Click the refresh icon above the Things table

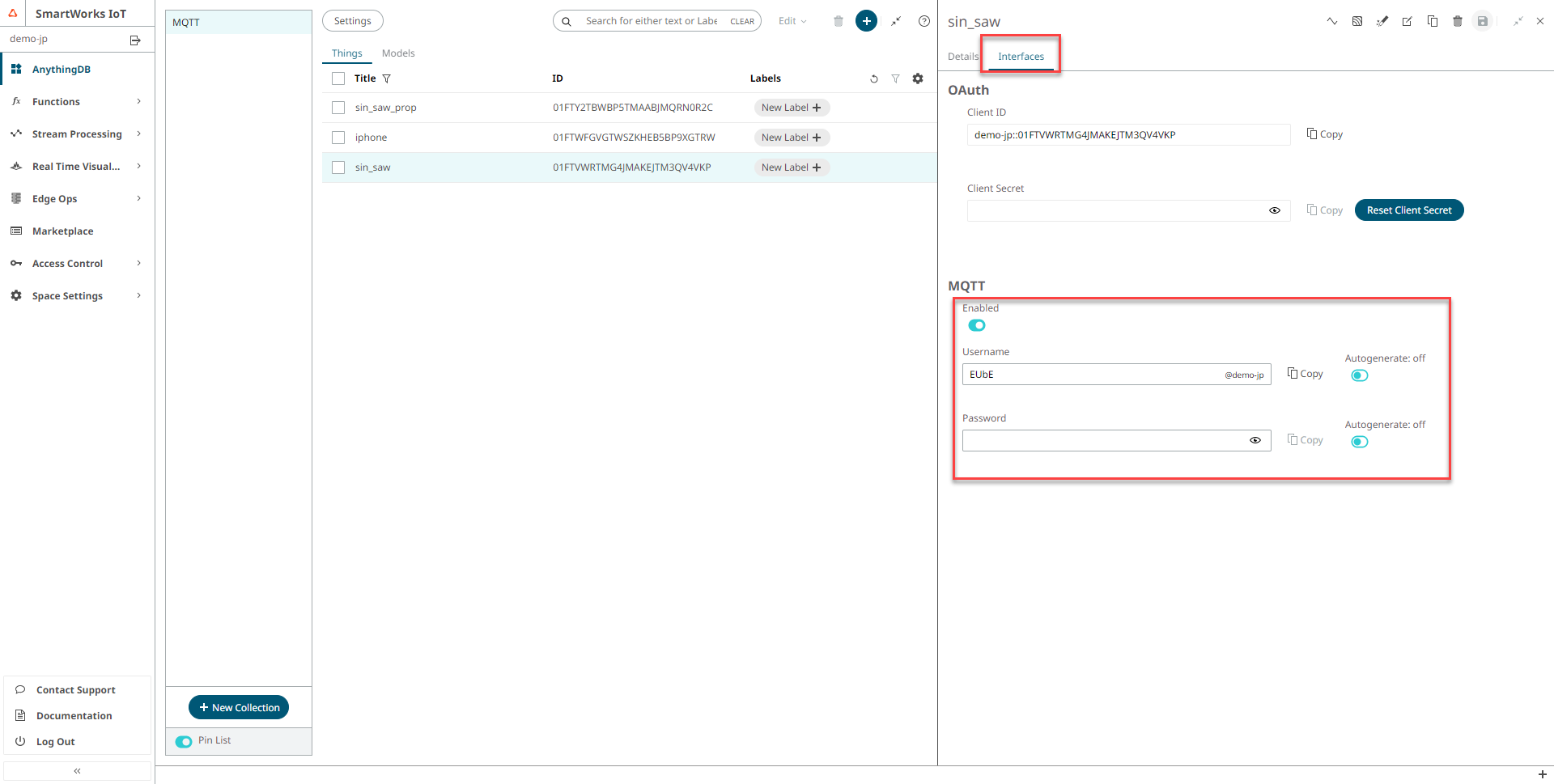tap(873, 78)
